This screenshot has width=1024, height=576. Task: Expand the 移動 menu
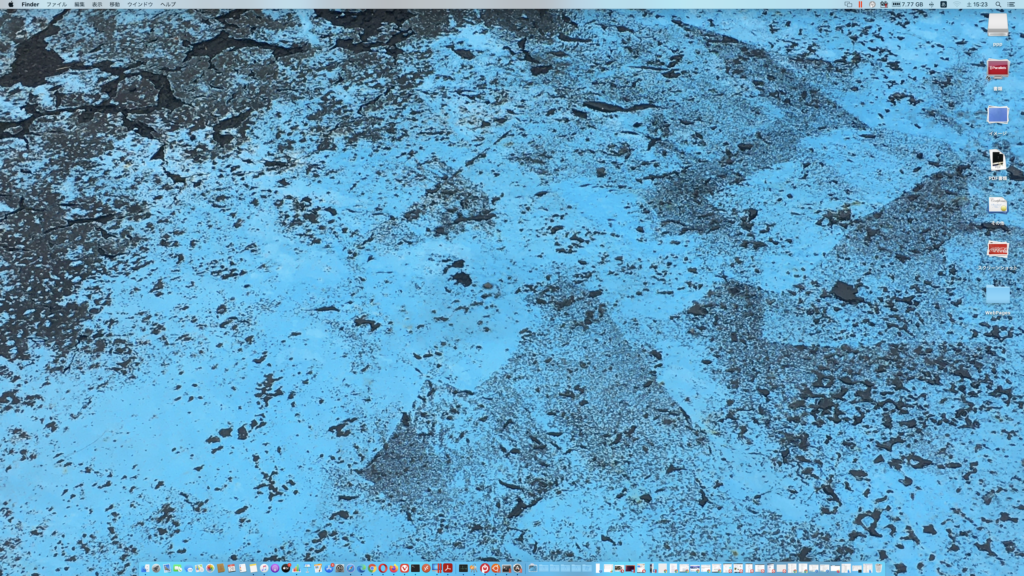pos(114,4)
